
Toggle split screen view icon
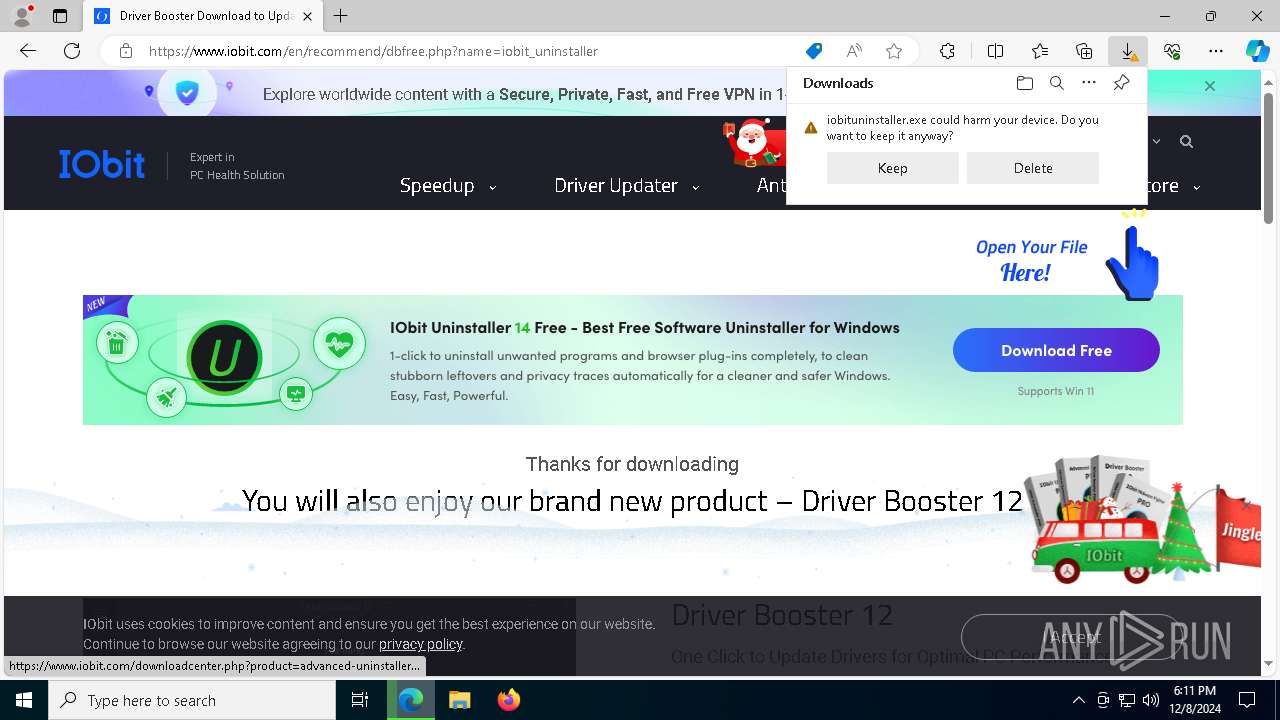click(x=995, y=51)
